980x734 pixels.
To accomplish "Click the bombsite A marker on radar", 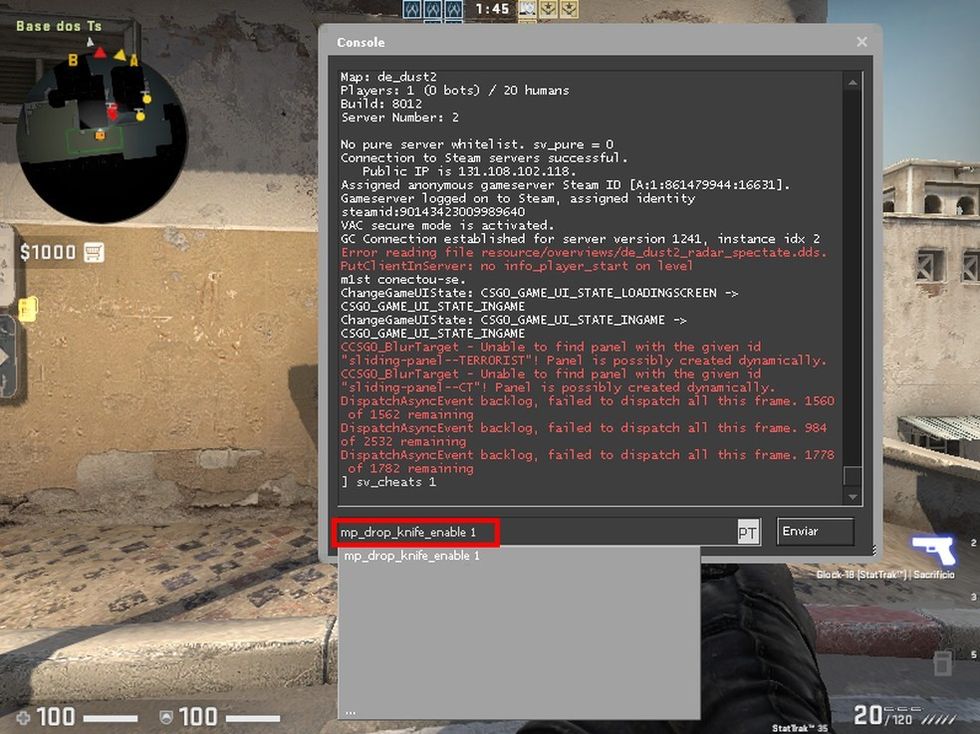I will click(133, 60).
